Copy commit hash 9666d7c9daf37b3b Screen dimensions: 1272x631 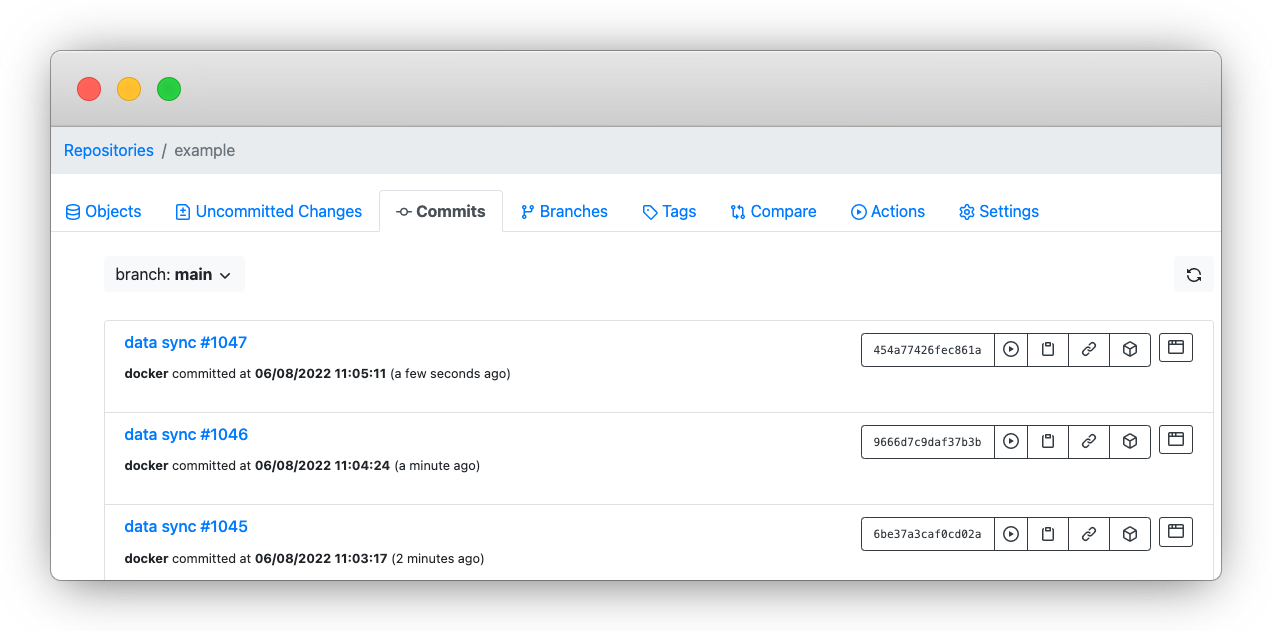[x=926, y=441]
